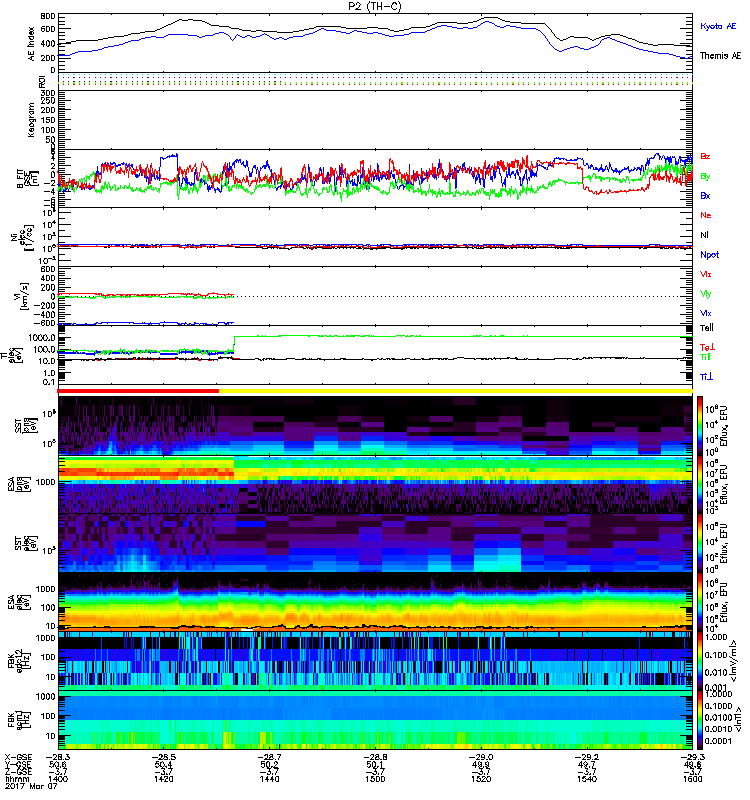Image resolution: width=750 pixels, height=800 pixels.
Task: Select the black Ni density legend label
Action: tap(704, 235)
